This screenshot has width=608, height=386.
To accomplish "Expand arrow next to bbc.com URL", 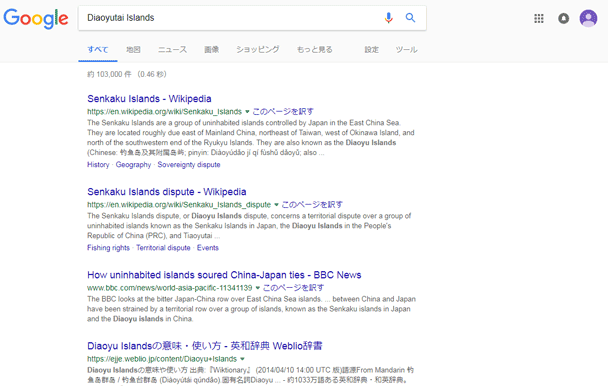I will click(x=257, y=288).
